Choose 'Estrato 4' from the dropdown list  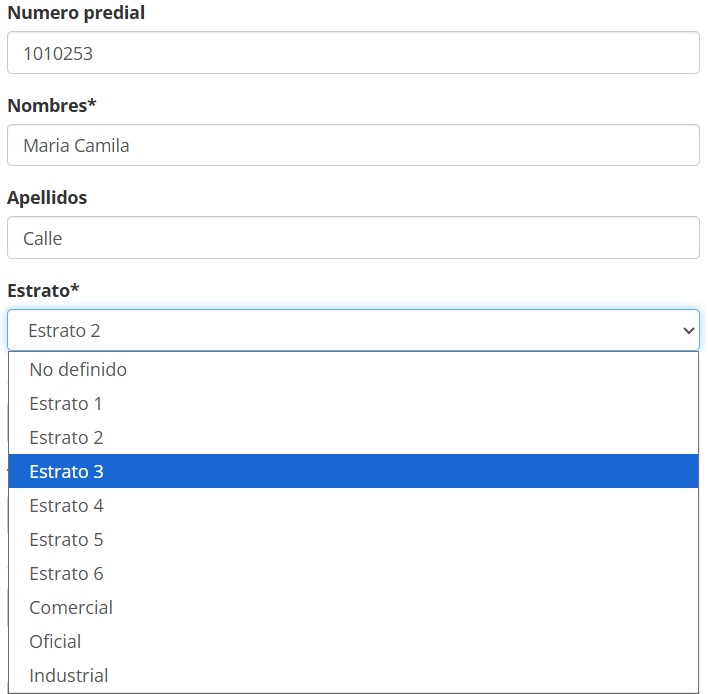point(66,506)
